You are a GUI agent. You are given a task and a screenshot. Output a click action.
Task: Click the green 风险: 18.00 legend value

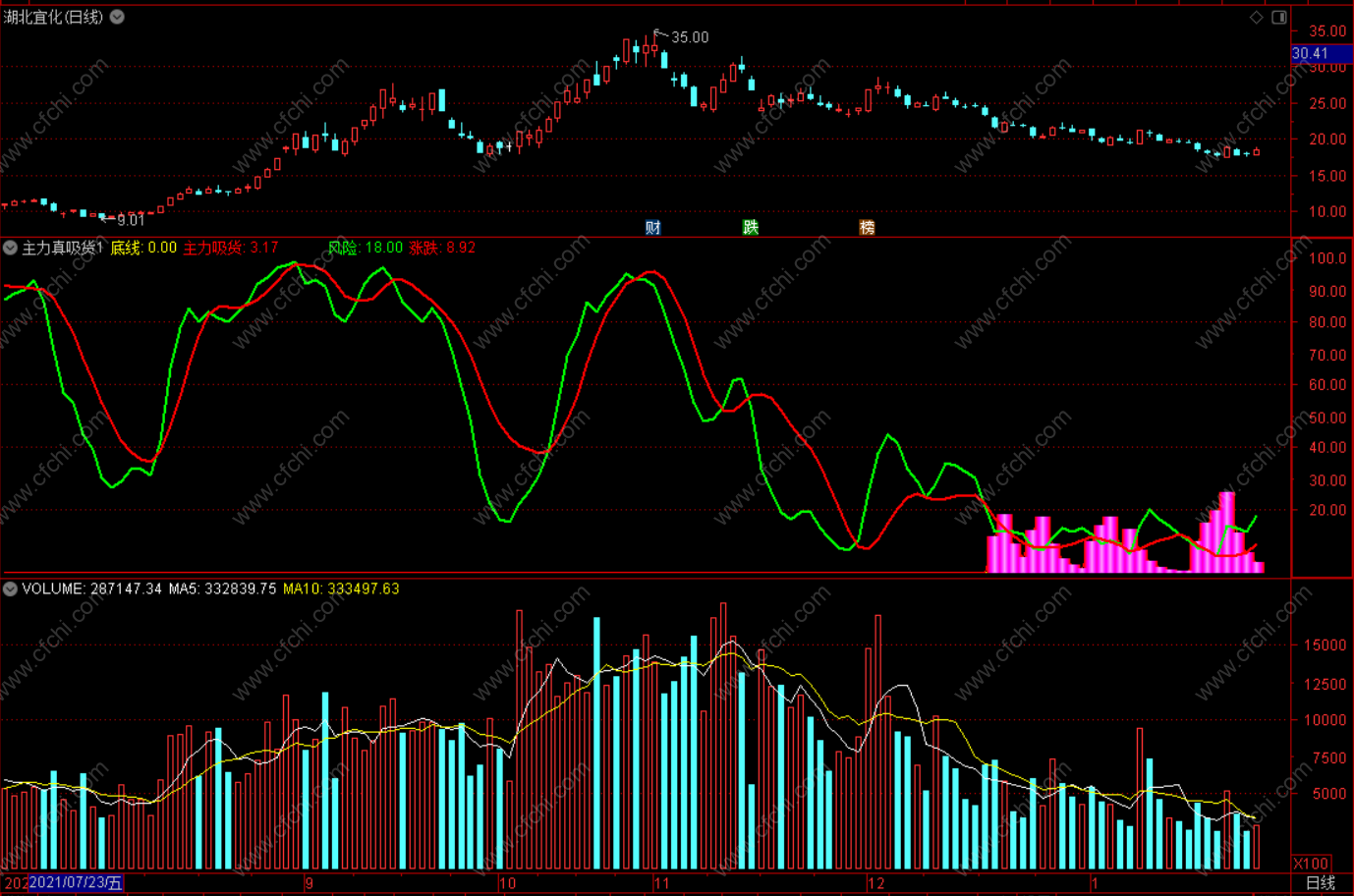tap(365, 248)
